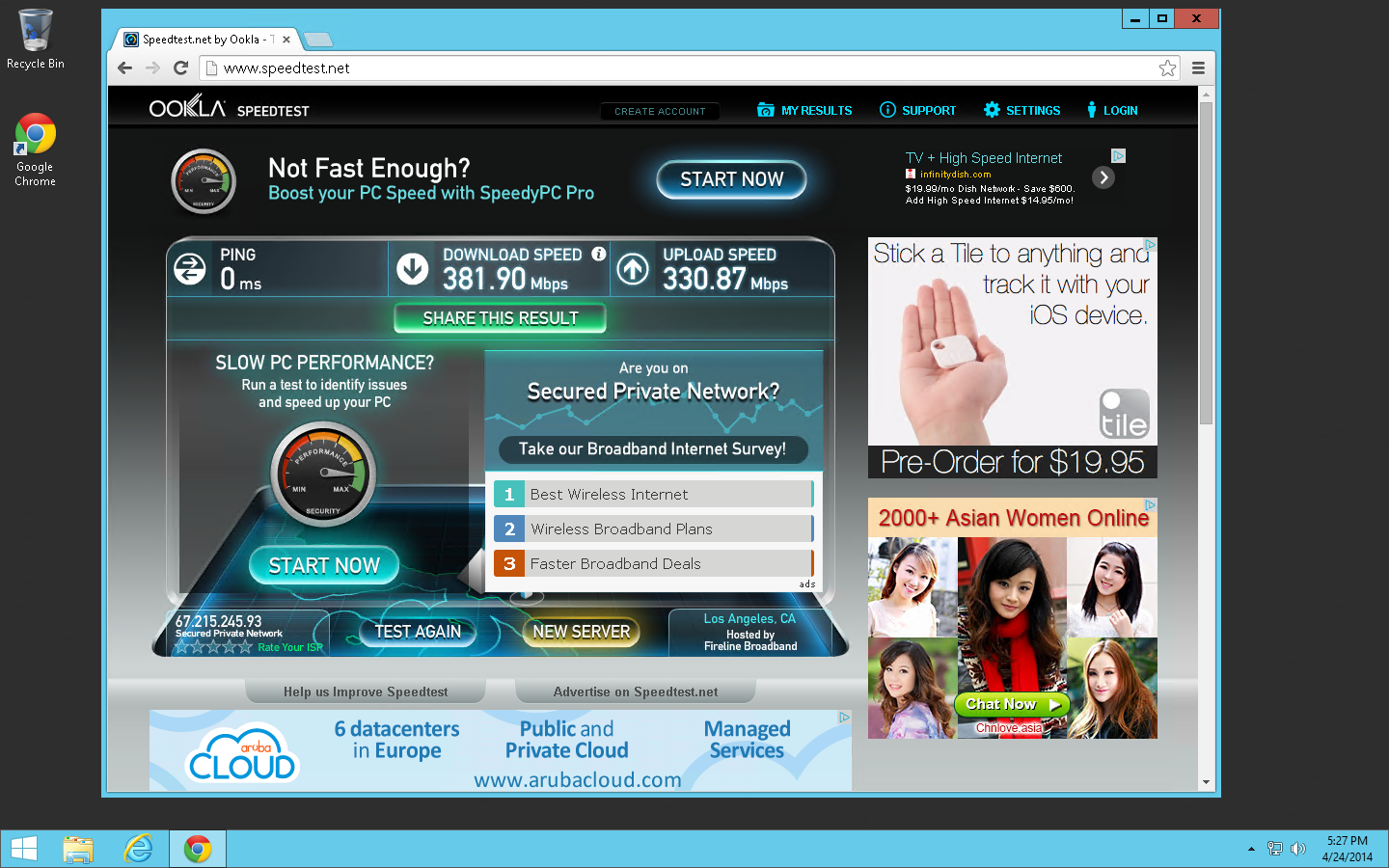Click the page scrollbar down arrow
The height and width of the screenshot is (868, 1389).
tap(1206, 782)
